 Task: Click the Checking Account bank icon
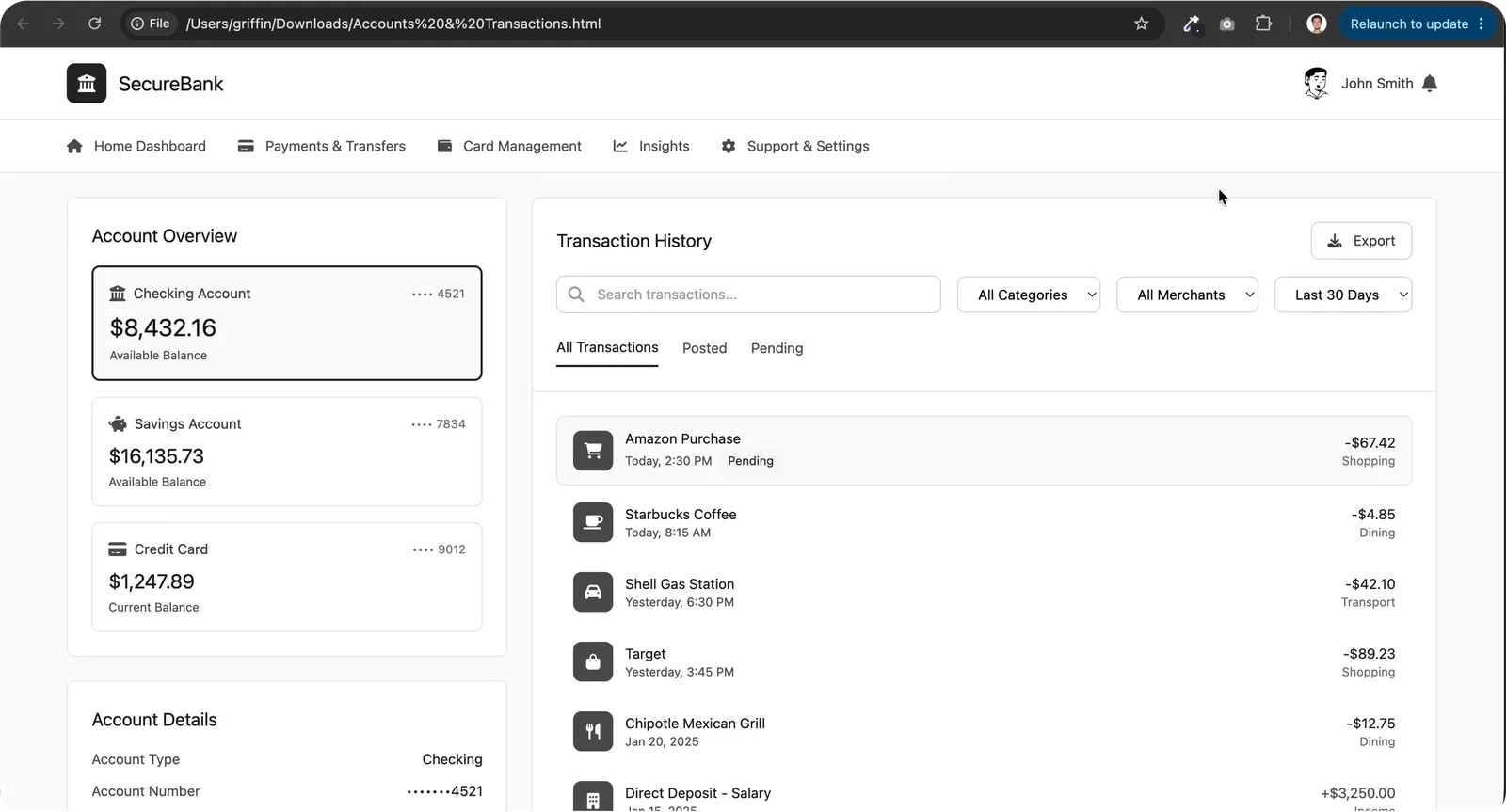tap(118, 294)
